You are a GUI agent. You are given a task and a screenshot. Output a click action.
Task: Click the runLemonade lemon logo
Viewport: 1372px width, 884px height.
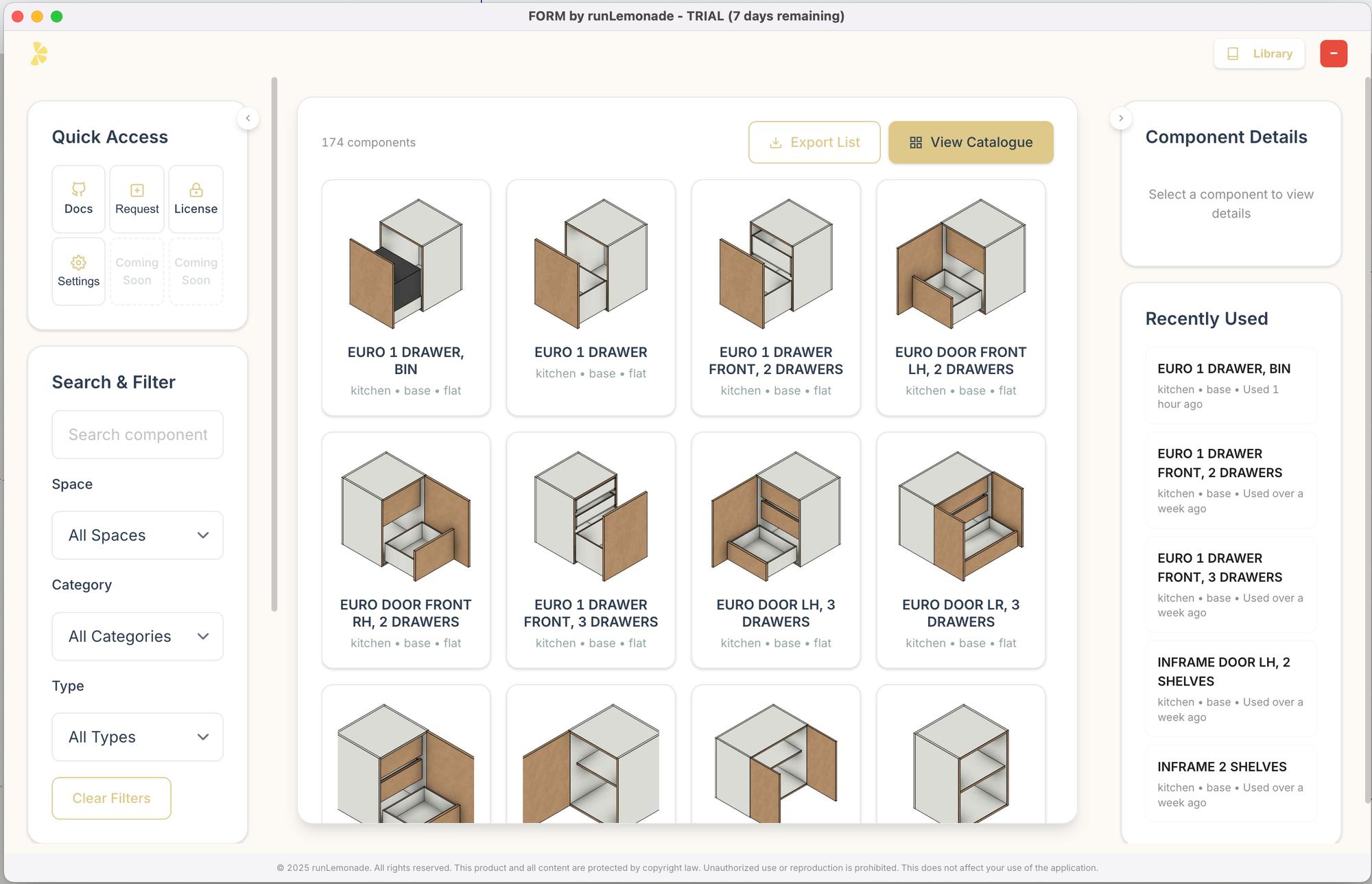39,54
